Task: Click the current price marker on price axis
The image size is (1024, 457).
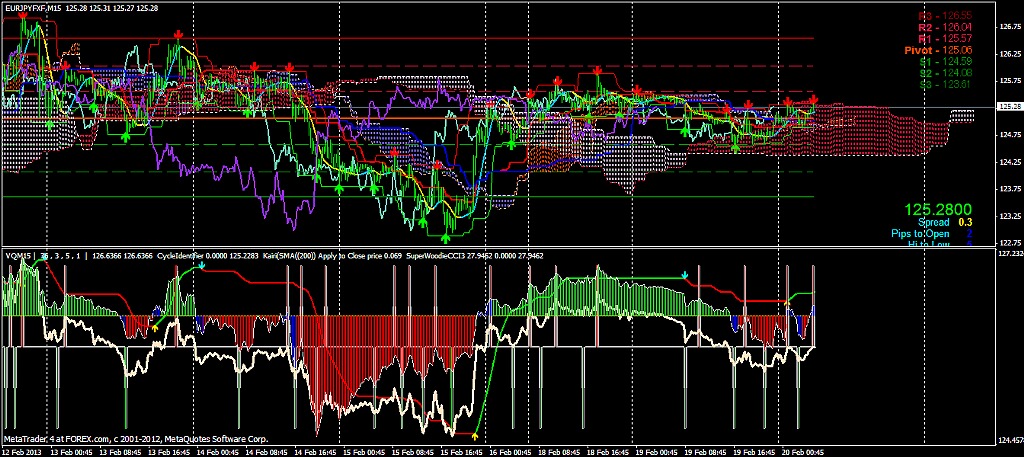Action: (x=1008, y=106)
